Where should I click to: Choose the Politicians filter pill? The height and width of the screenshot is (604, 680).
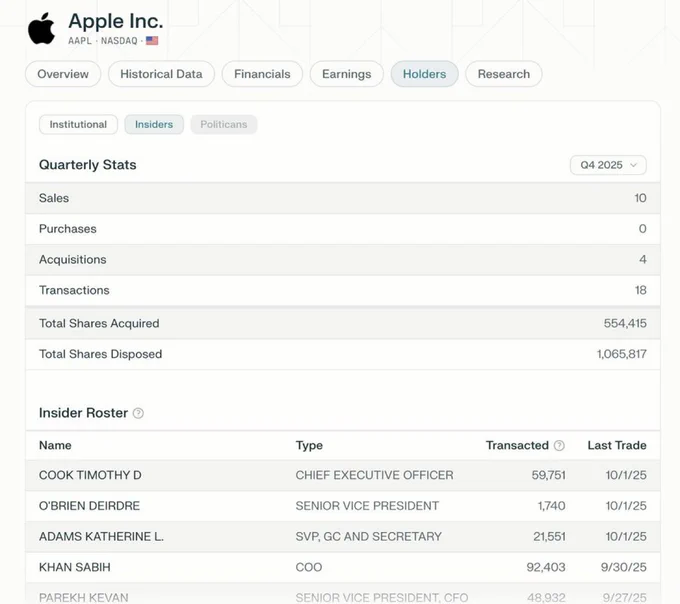pos(223,124)
